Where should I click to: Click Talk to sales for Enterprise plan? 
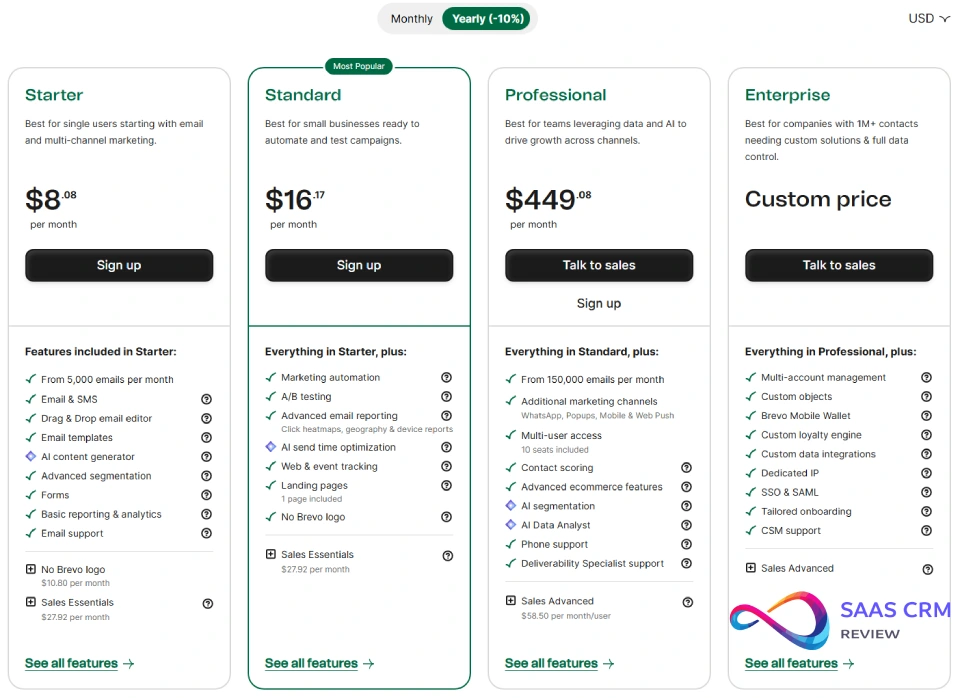click(x=839, y=266)
